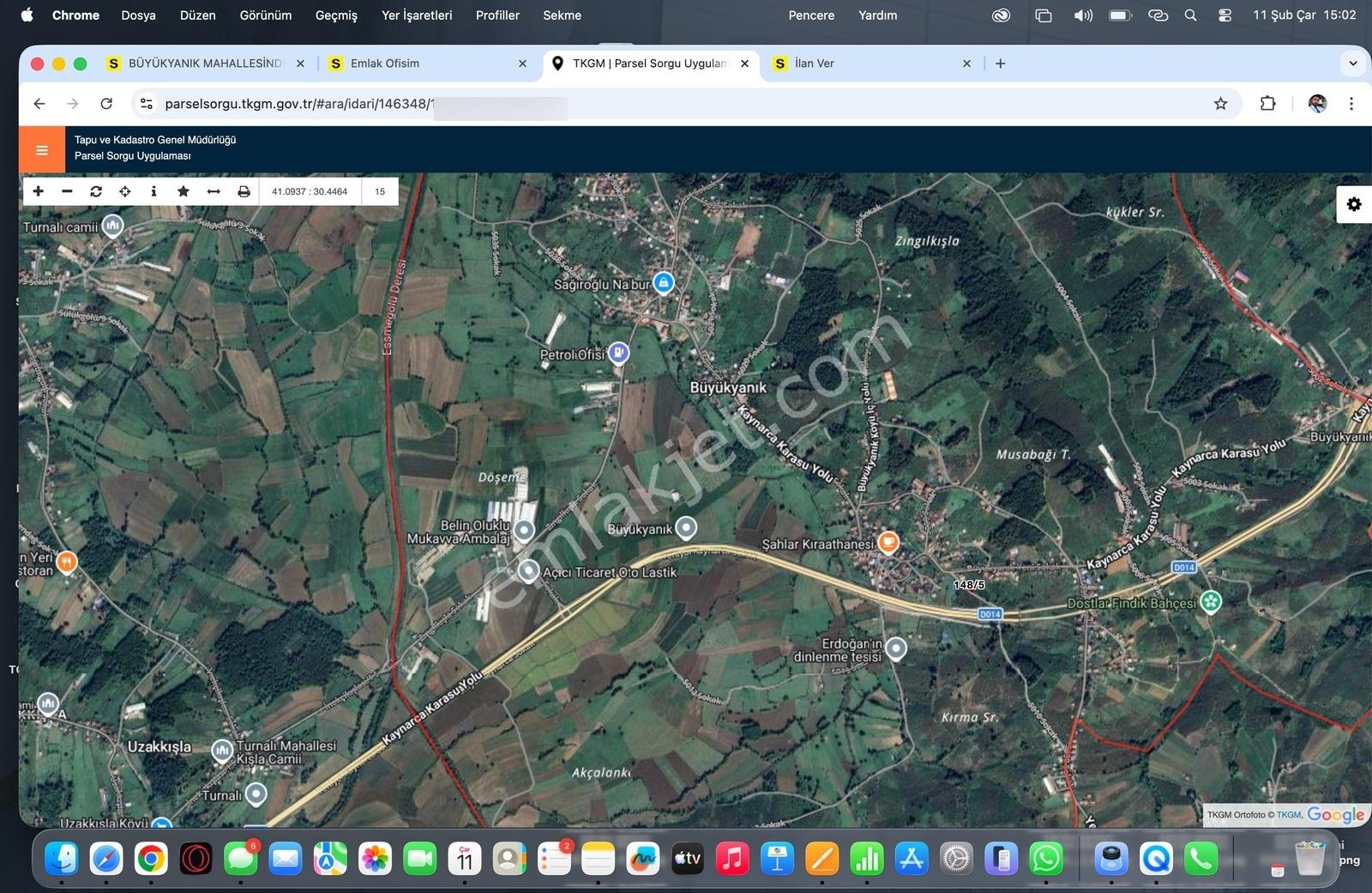This screenshot has width=1372, height=893.
Task: Click the Sağıroğlu Na bur map marker
Action: point(664,282)
